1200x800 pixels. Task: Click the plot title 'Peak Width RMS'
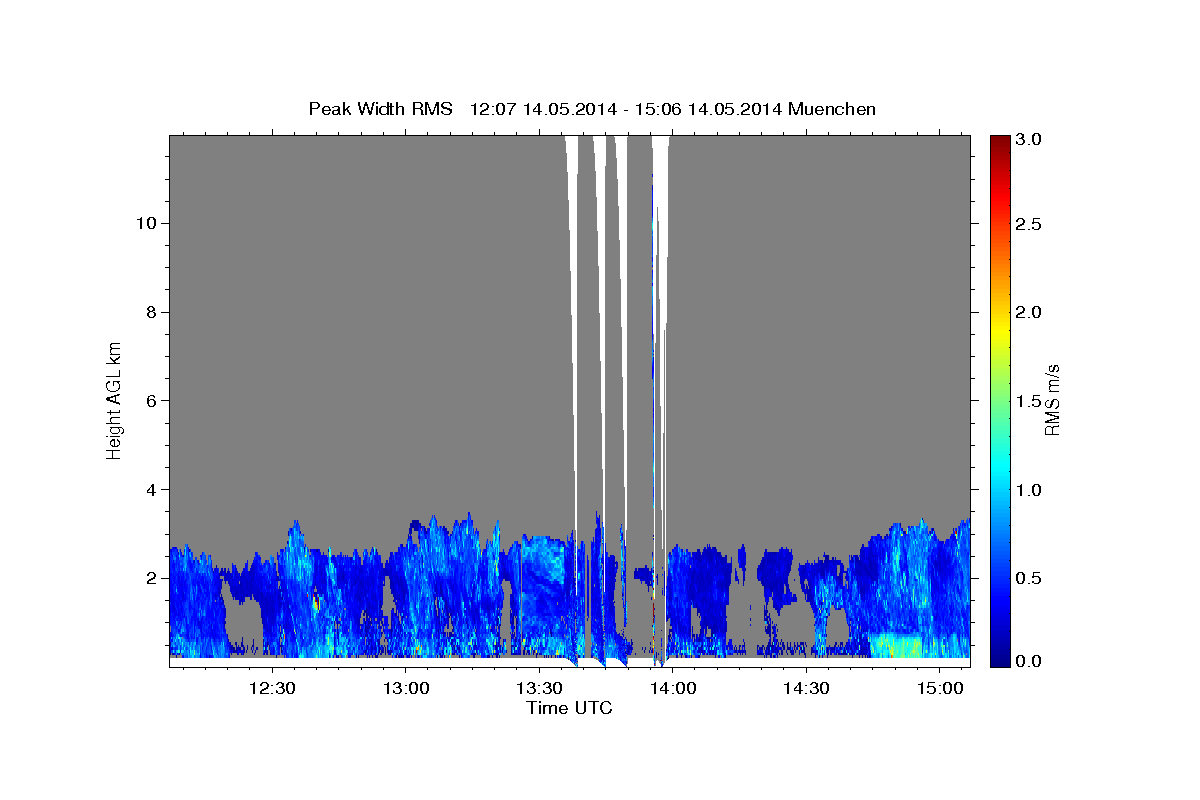pos(380,109)
